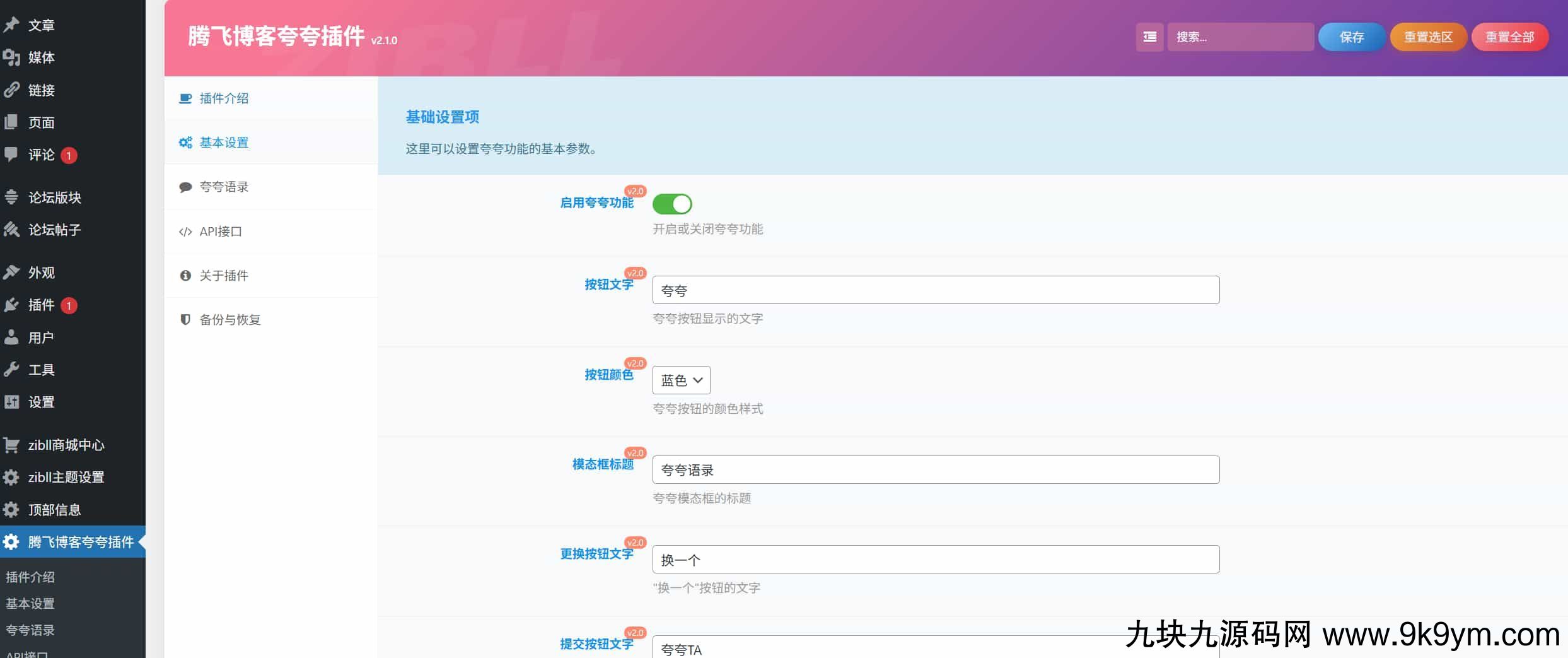Viewport: 1568px width, 658px height.
Task: Select the 插件介绍 tab
Action: [x=224, y=98]
